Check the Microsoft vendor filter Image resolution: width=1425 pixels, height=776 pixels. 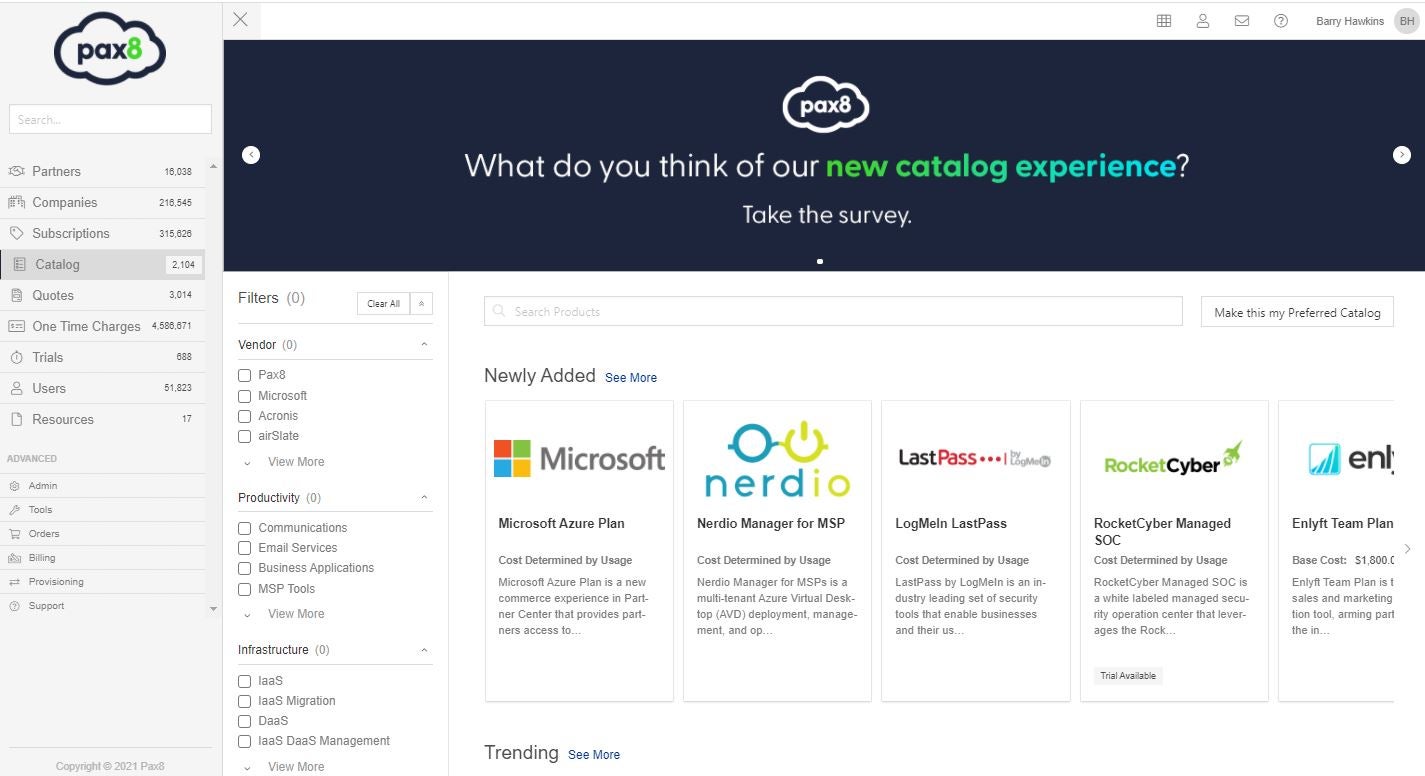click(244, 396)
